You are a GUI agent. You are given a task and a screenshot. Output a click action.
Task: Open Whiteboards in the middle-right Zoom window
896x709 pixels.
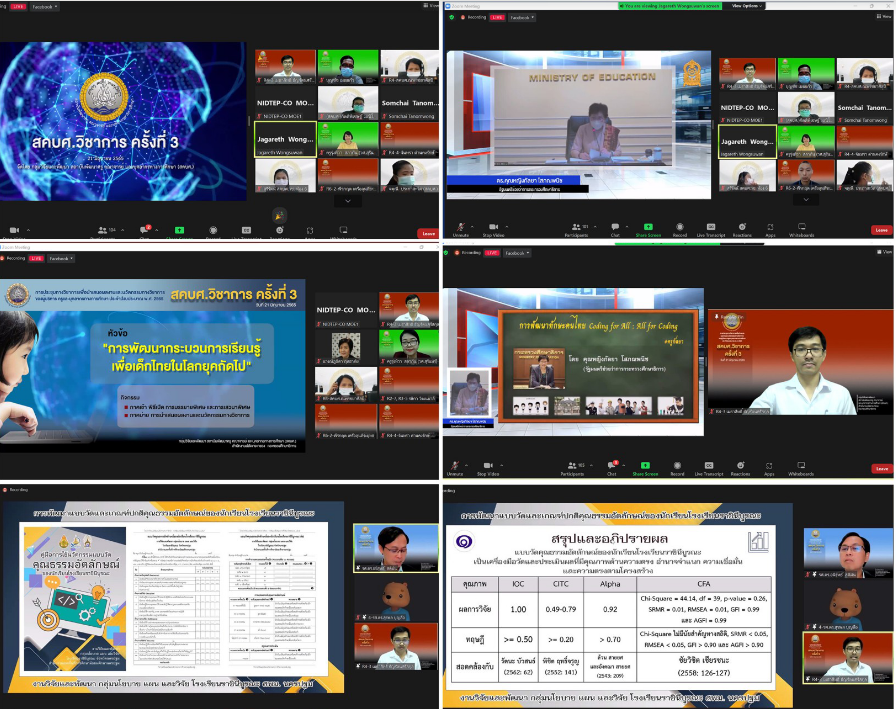[801, 468]
